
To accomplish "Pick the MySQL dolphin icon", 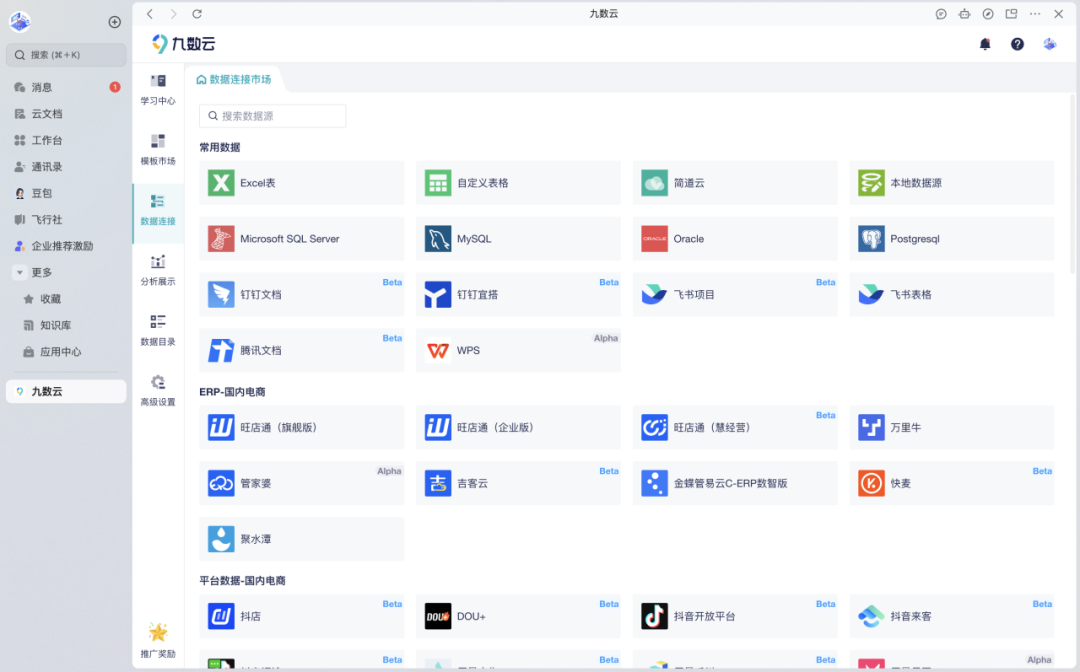I will (438, 239).
